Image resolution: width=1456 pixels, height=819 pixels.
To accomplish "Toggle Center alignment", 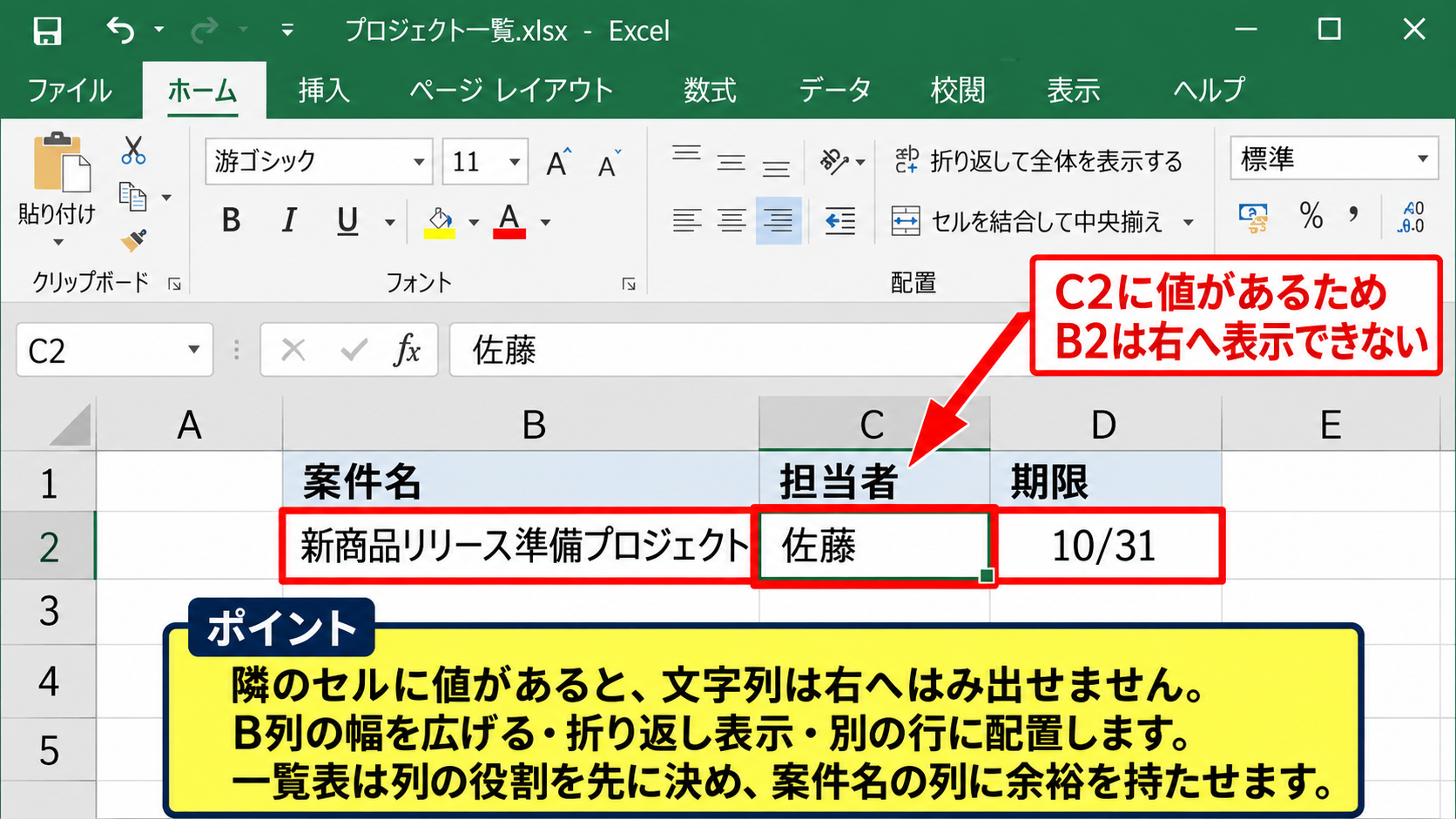I will pyautogui.click(x=731, y=221).
